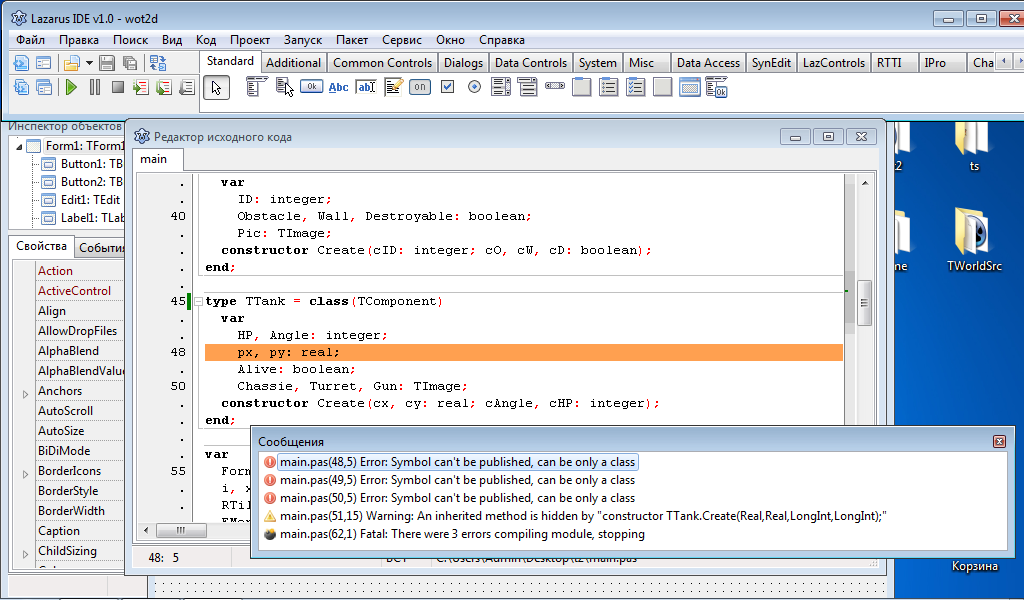Expand the BorderIcons property

25,475
